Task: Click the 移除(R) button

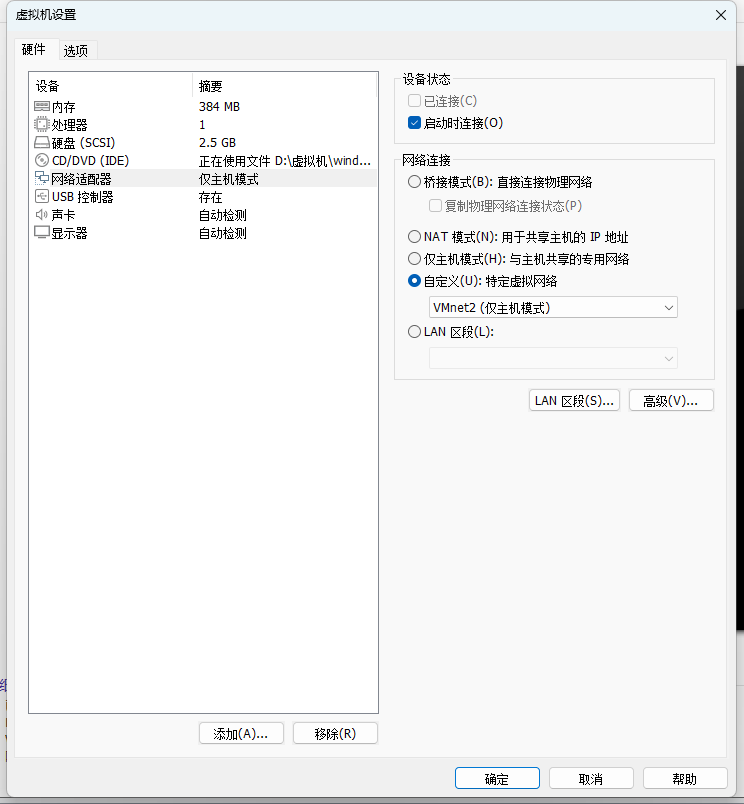Action: [x=335, y=733]
